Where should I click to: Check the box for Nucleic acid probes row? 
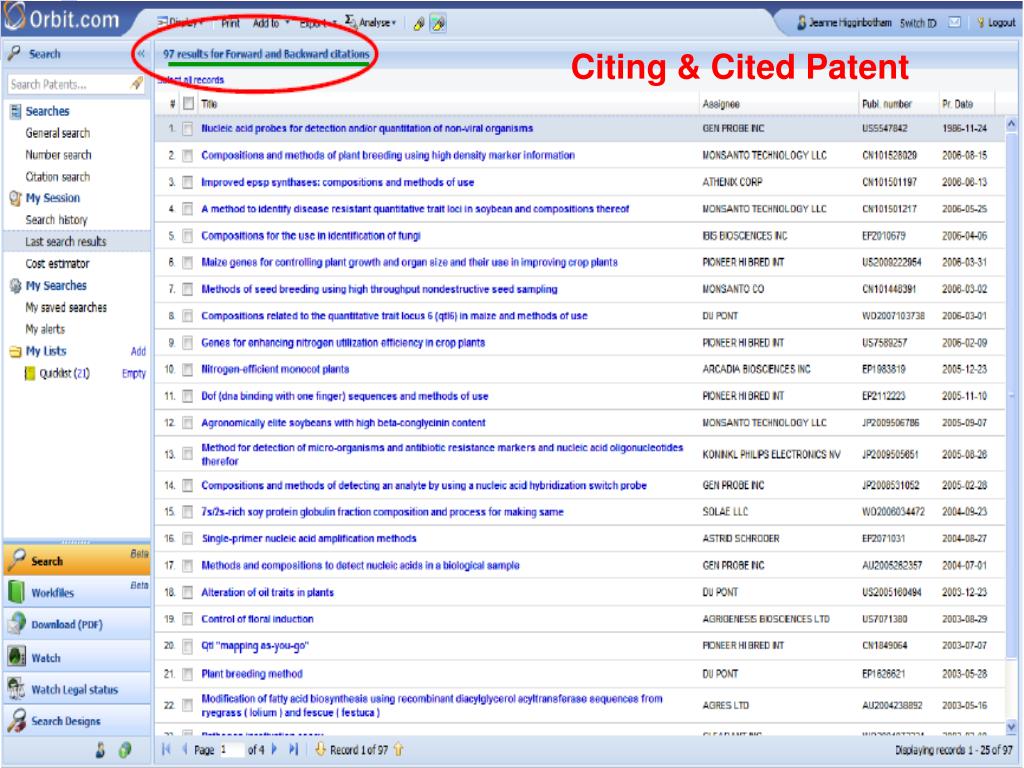point(187,129)
